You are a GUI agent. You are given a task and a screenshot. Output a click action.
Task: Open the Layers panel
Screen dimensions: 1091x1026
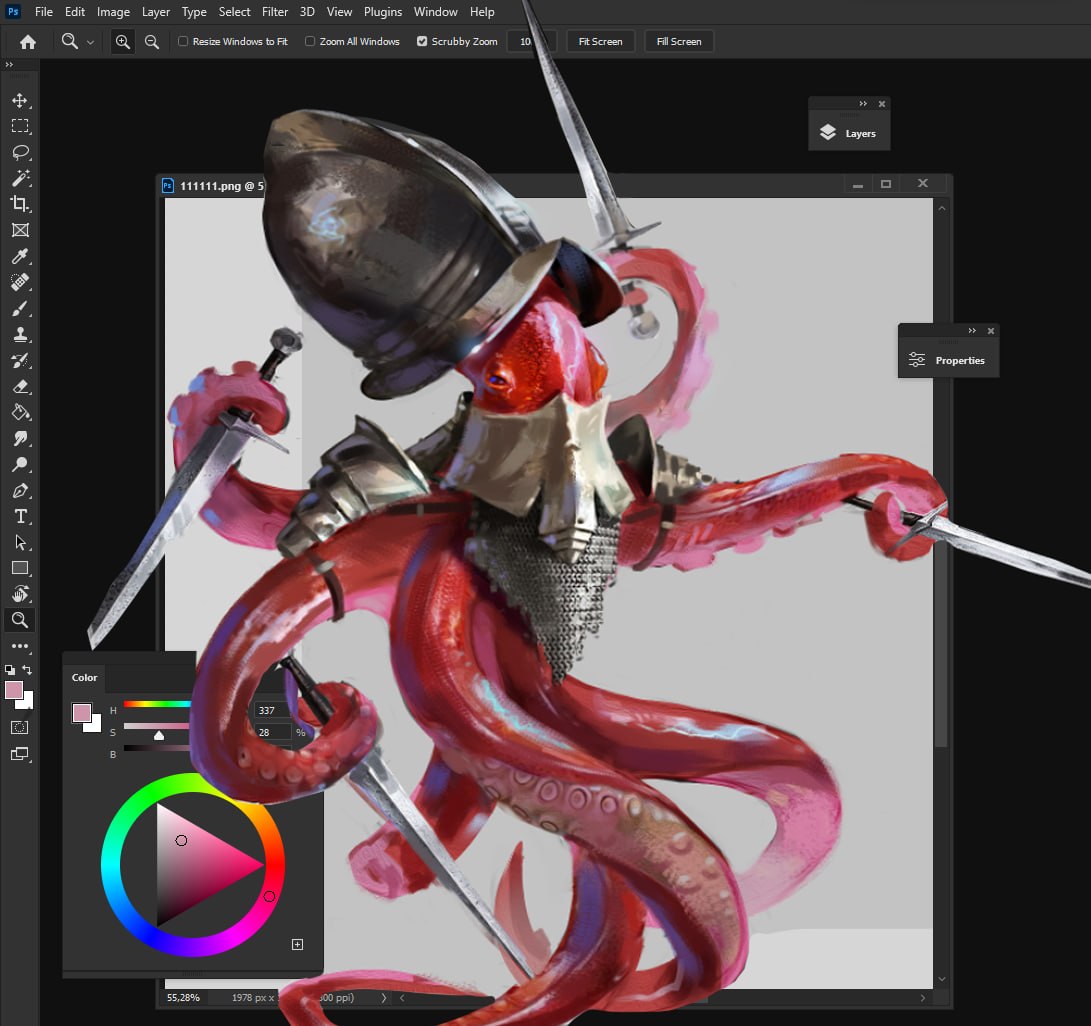point(849,133)
